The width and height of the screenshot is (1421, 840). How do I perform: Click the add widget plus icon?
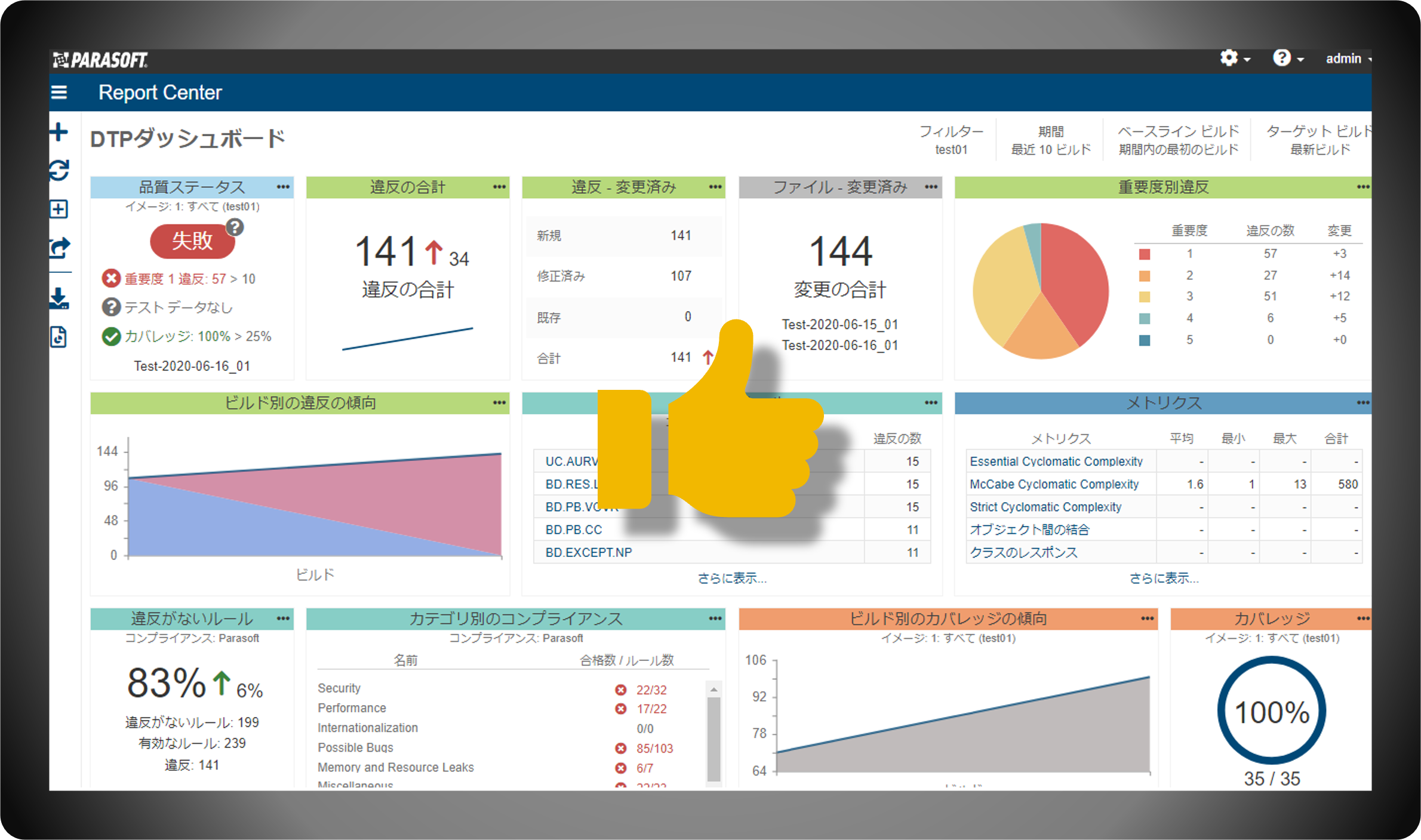point(59,132)
